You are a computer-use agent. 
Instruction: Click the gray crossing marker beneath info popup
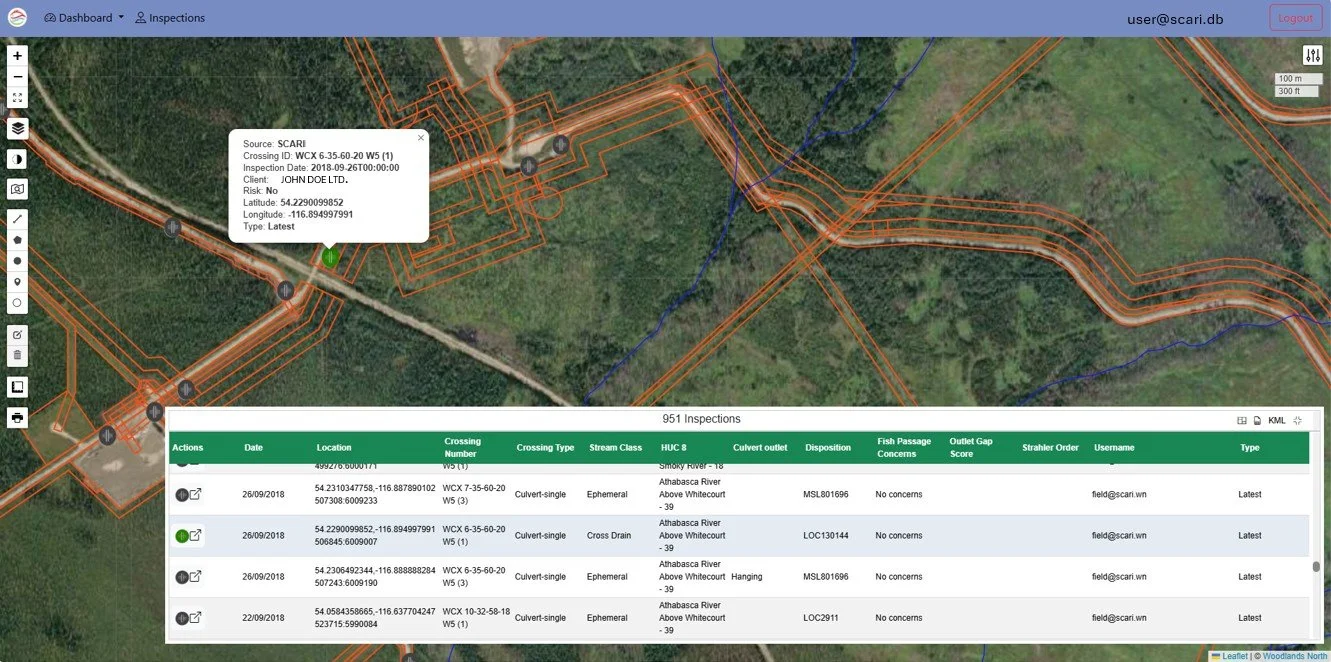(x=286, y=290)
